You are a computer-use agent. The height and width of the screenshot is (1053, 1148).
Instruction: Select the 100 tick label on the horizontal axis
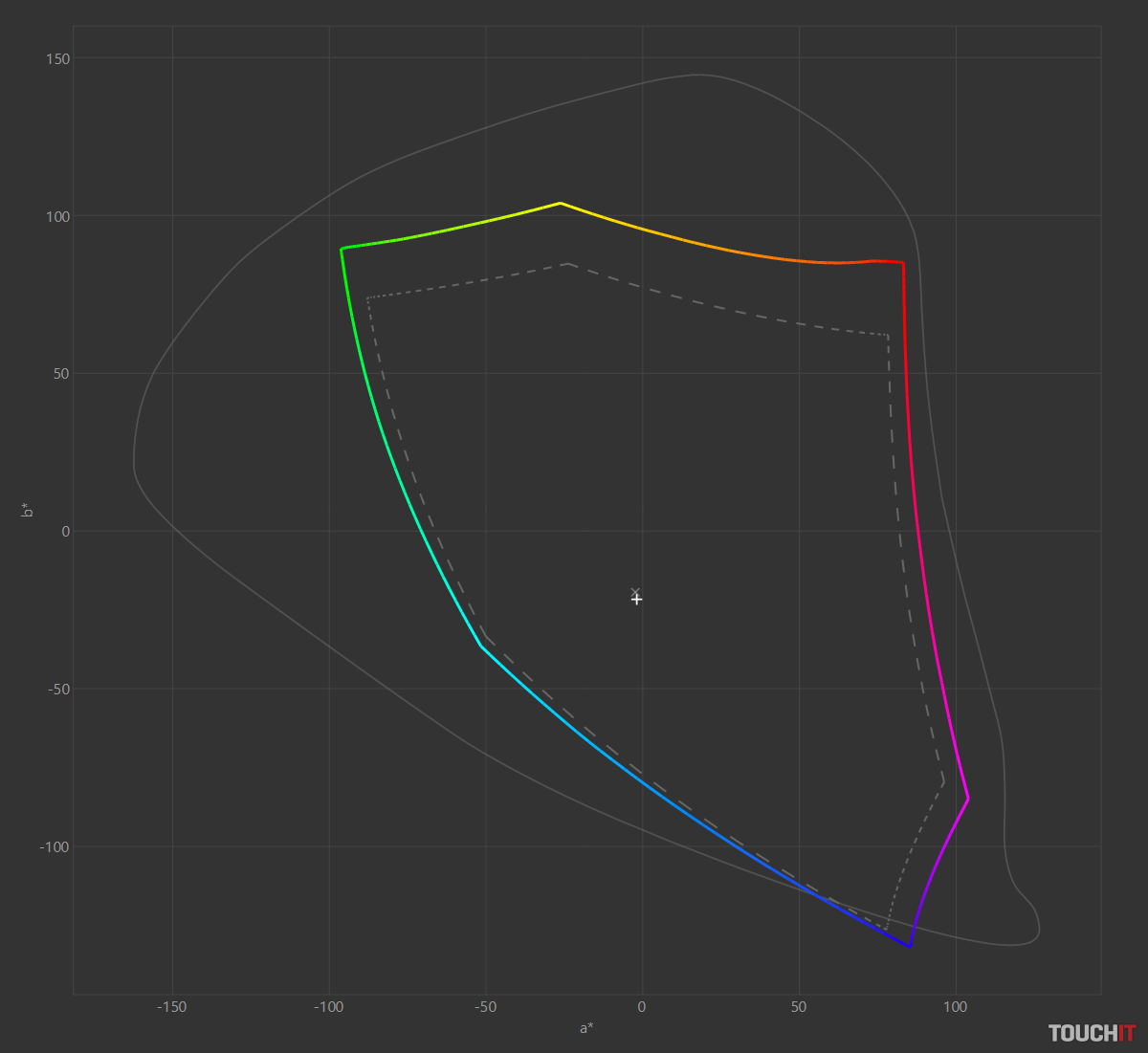[x=955, y=1007]
